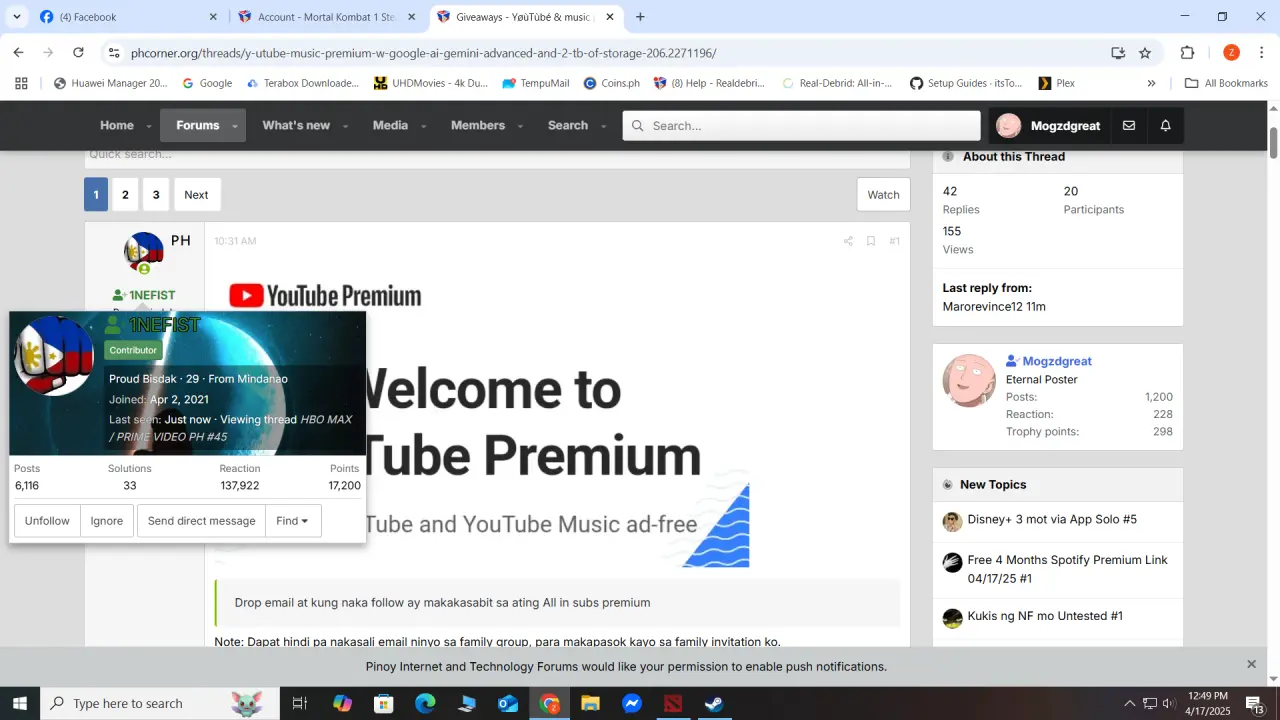Open What's new nav item
This screenshot has width=1280, height=720.
296,126
